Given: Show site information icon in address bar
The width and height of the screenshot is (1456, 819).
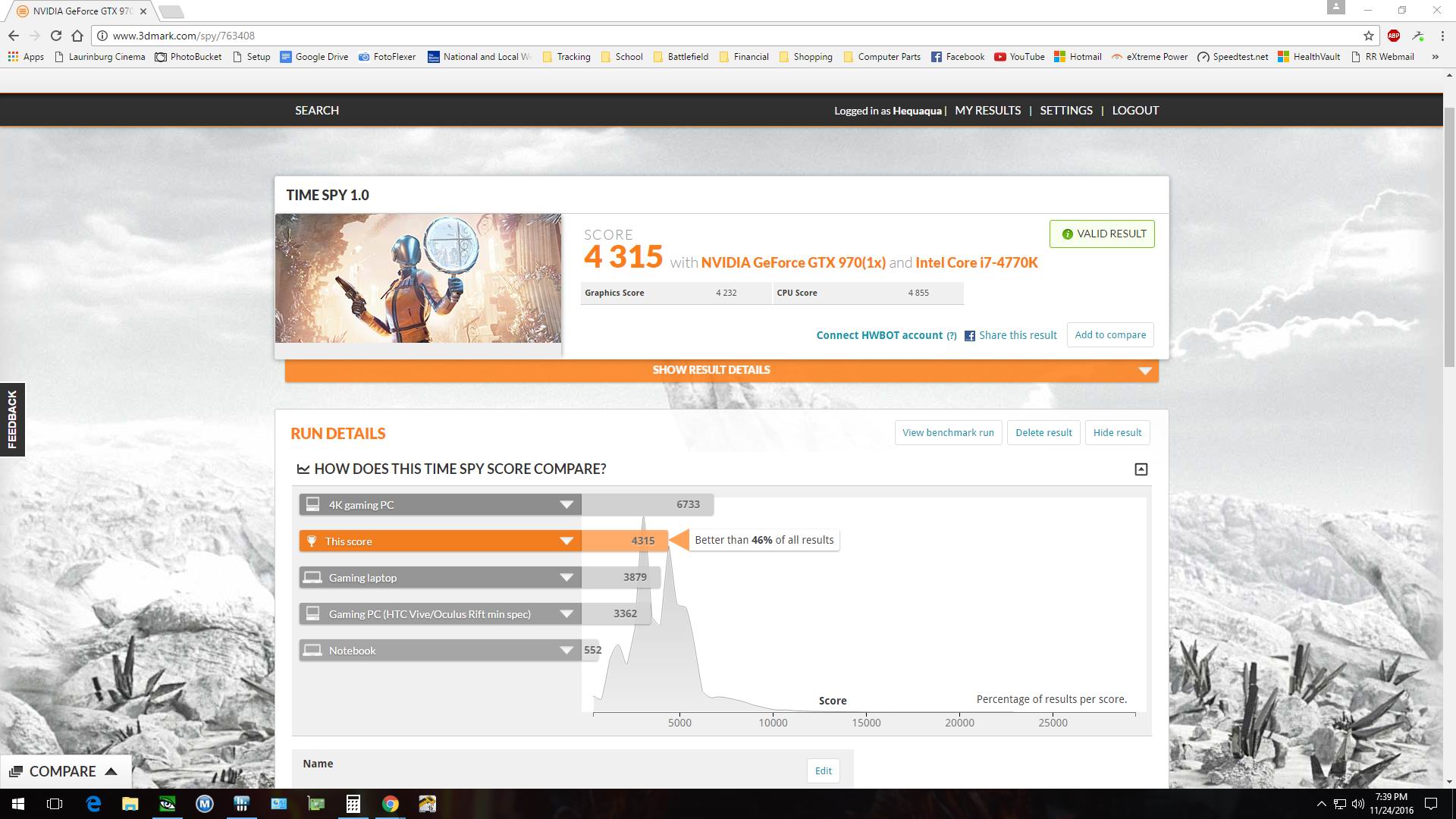Looking at the screenshot, I should [x=102, y=36].
